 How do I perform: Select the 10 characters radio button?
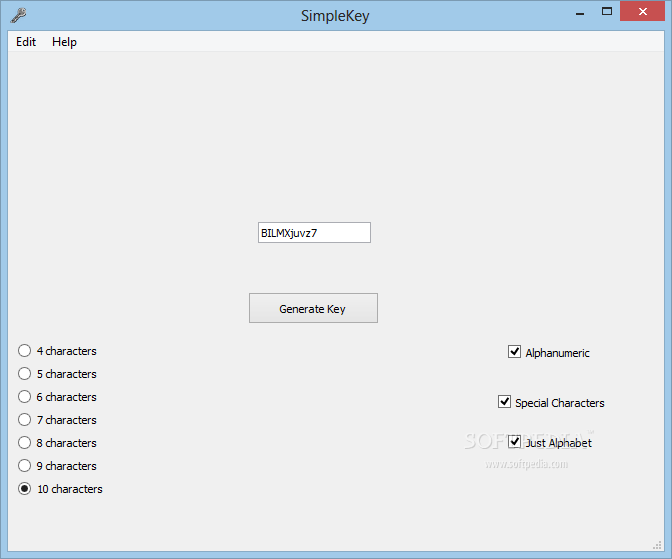click(x=24, y=489)
